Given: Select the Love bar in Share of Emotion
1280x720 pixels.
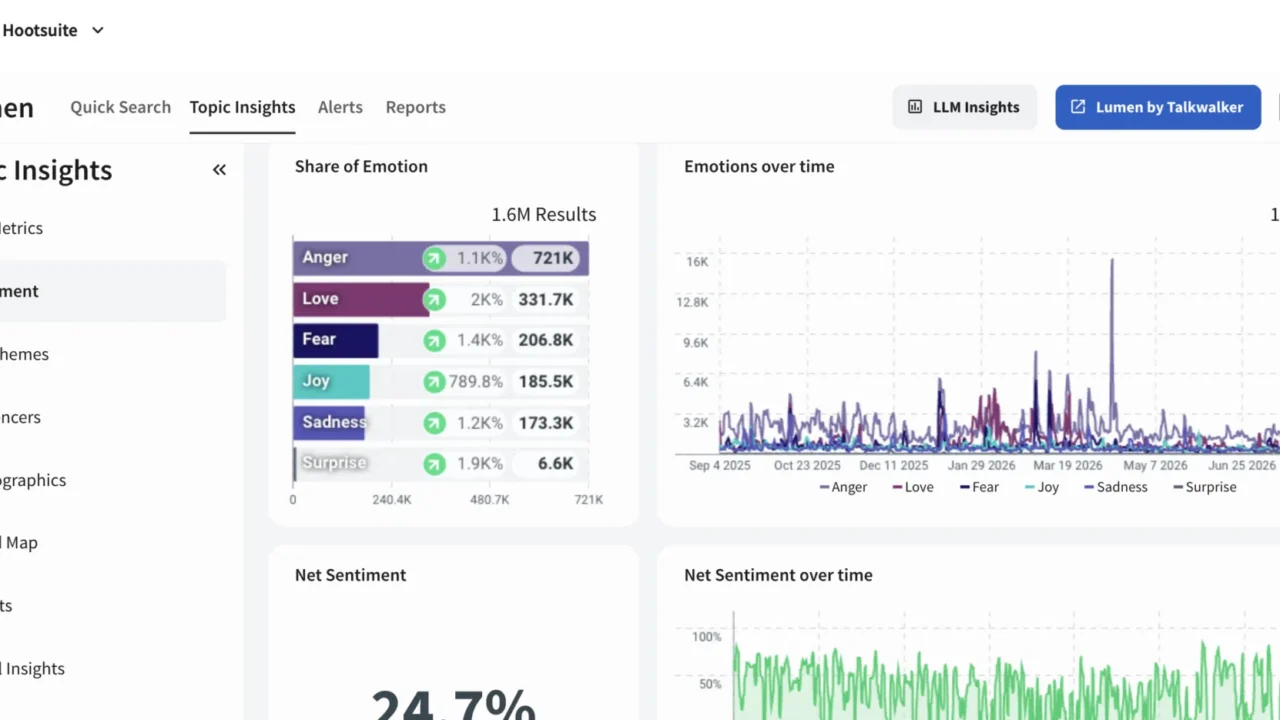Looking at the screenshot, I should click(x=361, y=299).
